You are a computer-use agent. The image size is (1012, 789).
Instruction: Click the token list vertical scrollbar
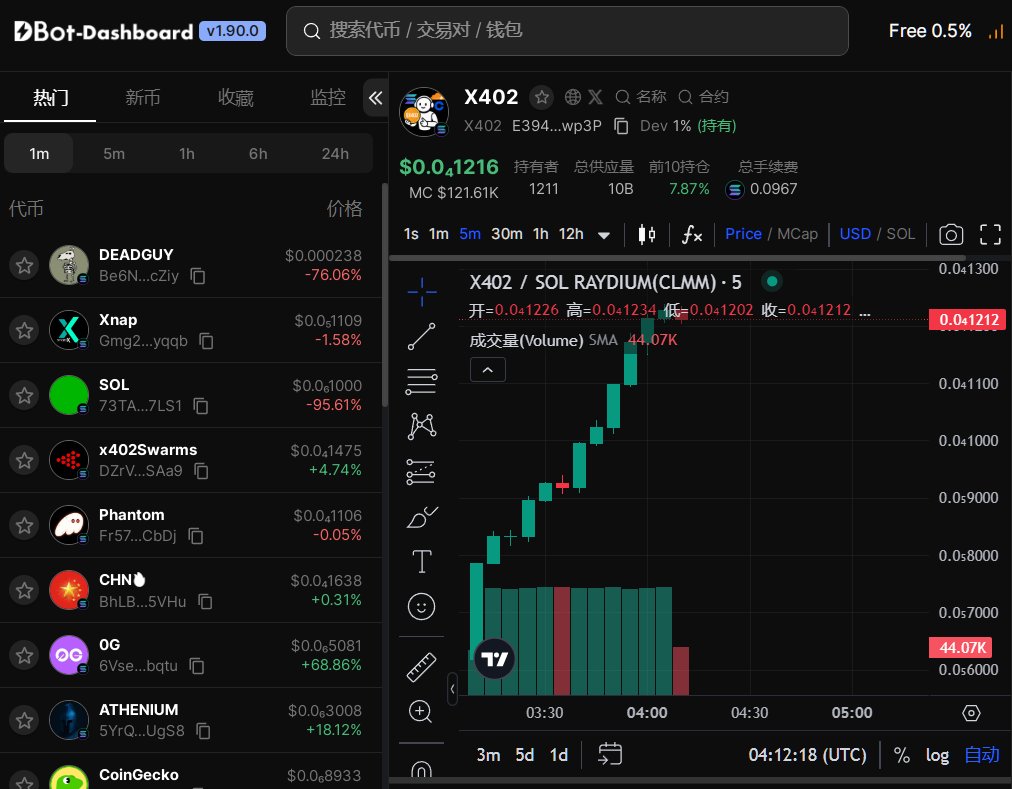coord(385,294)
